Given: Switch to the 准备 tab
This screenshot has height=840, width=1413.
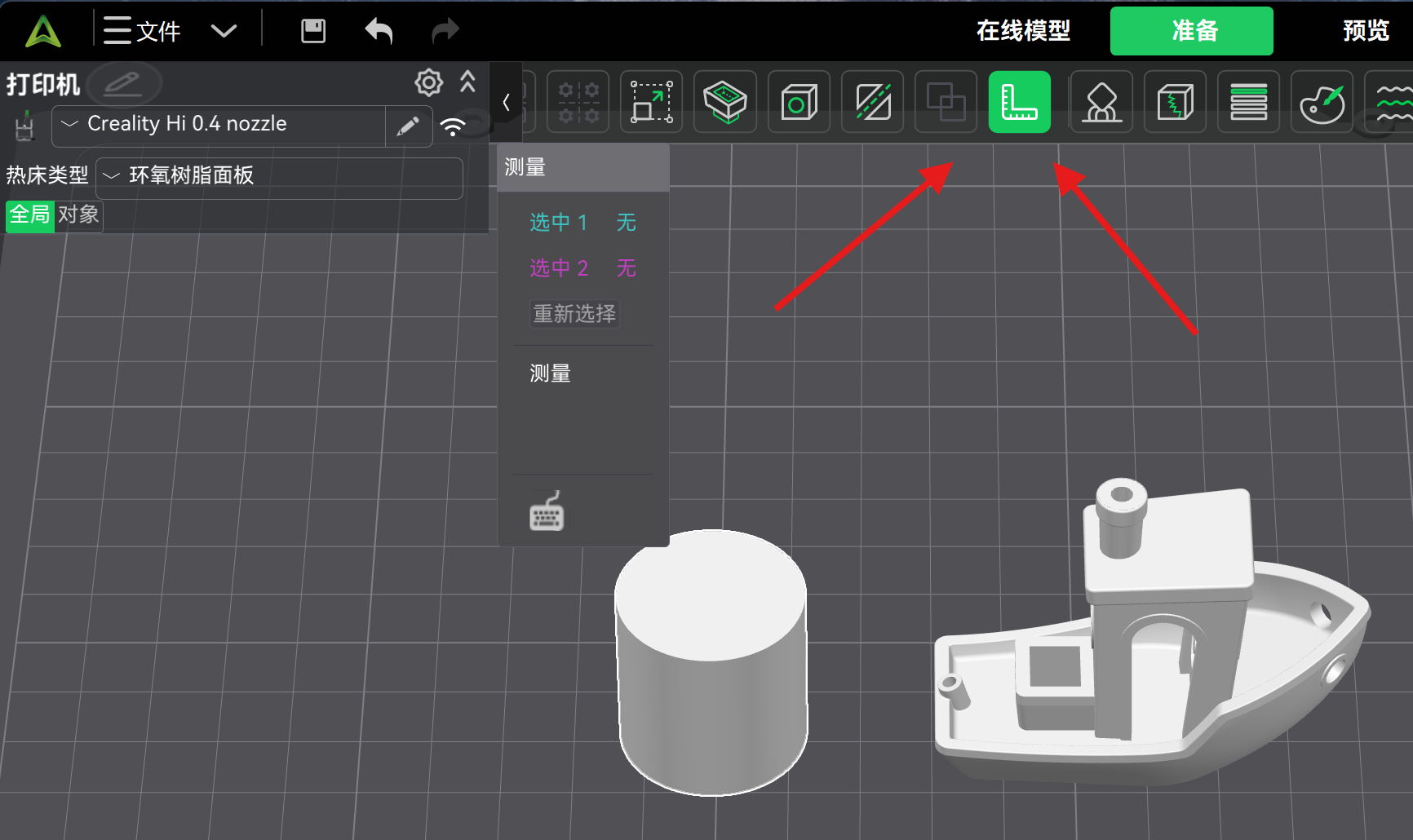Looking at the screenshot, I should point(1191,31).
